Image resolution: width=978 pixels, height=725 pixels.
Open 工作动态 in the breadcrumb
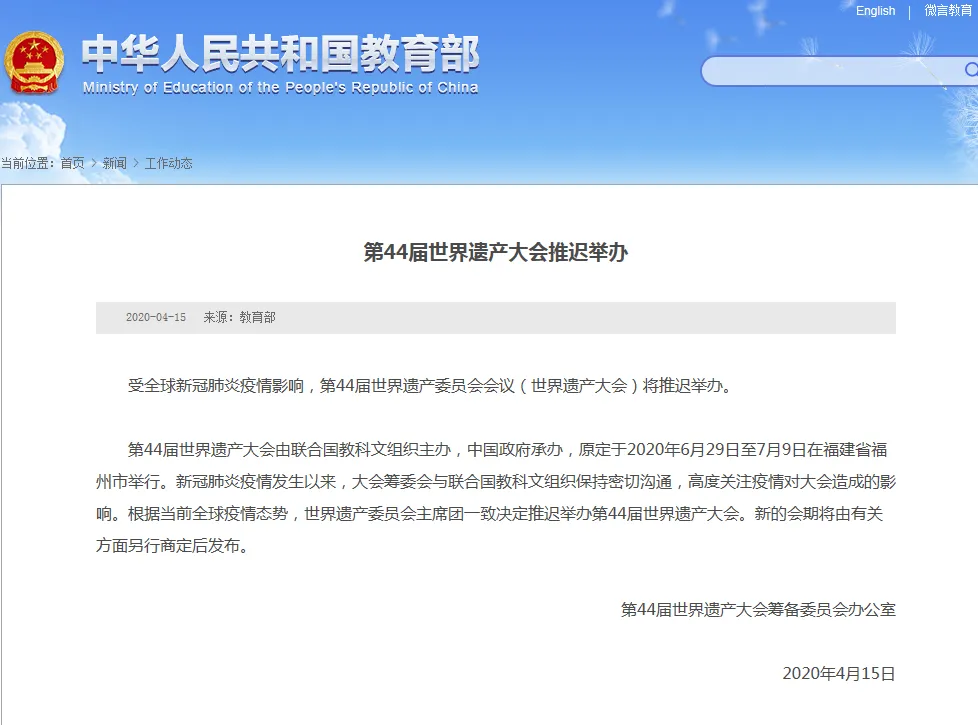pos(168,163)
